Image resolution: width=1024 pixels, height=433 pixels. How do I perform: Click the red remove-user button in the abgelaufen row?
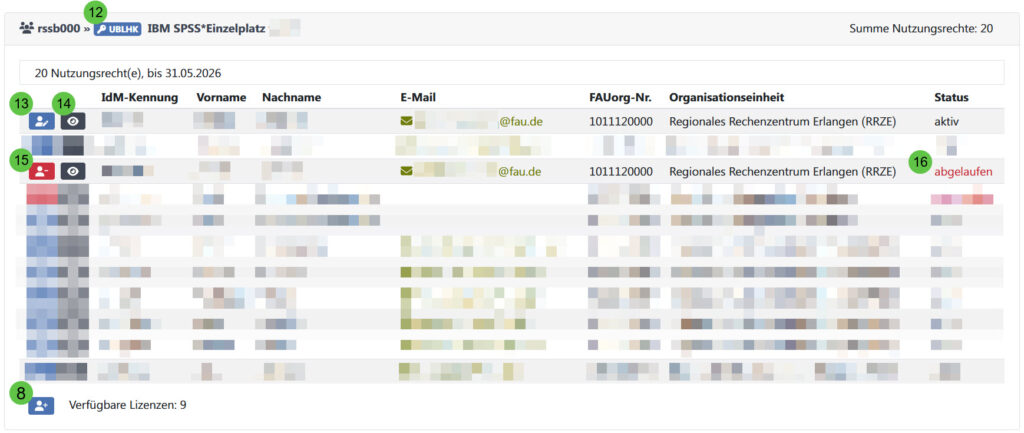(41, 171)
